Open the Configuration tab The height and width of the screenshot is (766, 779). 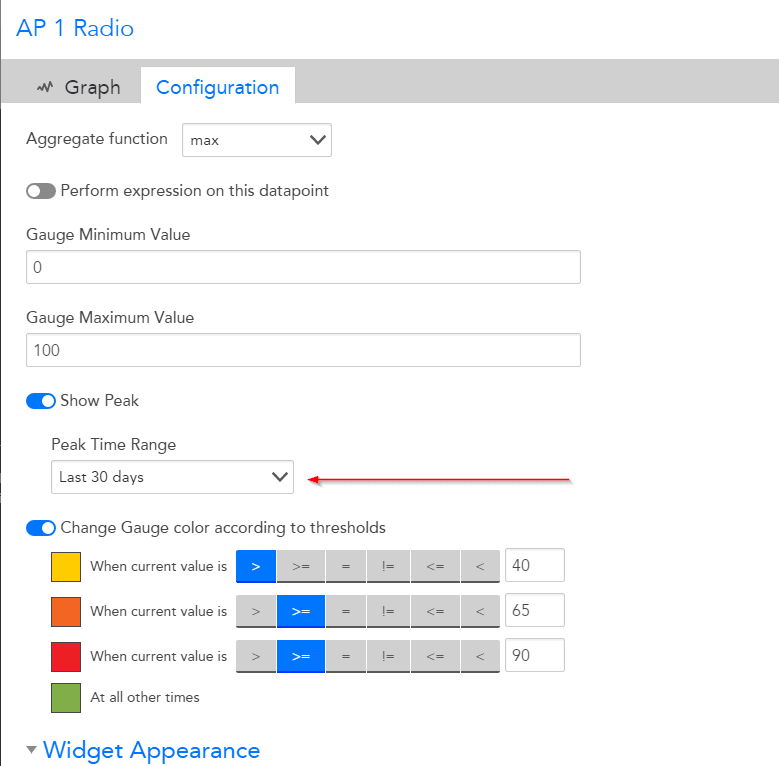(x=218, y=87)
